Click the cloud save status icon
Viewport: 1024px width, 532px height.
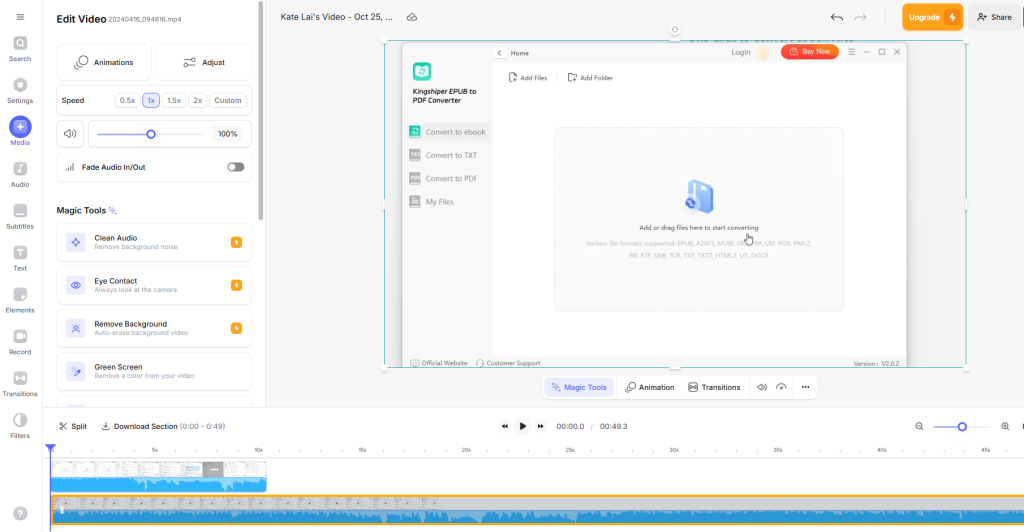click(x=412, y=17)
